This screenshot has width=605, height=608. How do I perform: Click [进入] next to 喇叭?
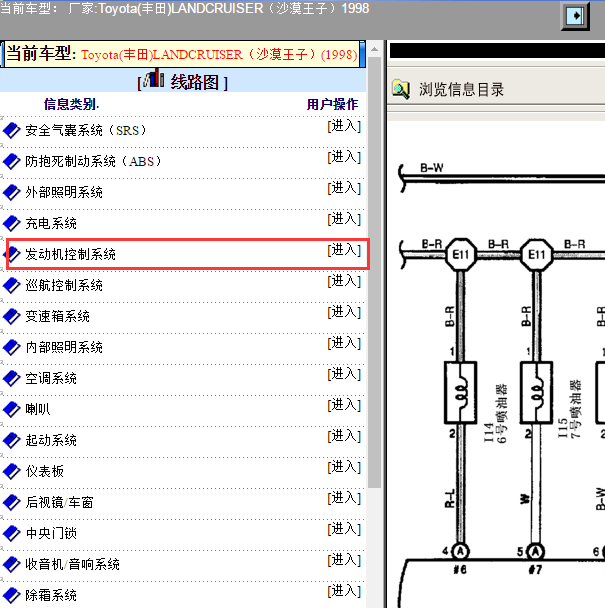344,405
